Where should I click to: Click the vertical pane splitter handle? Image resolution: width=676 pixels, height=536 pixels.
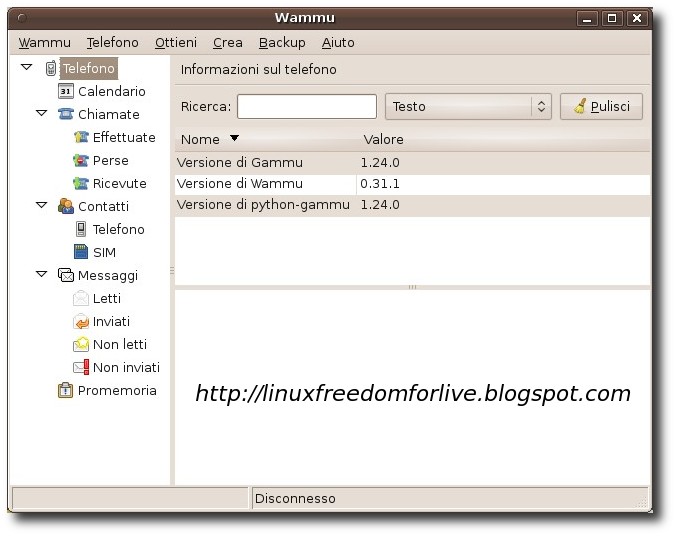coord(172,270)
